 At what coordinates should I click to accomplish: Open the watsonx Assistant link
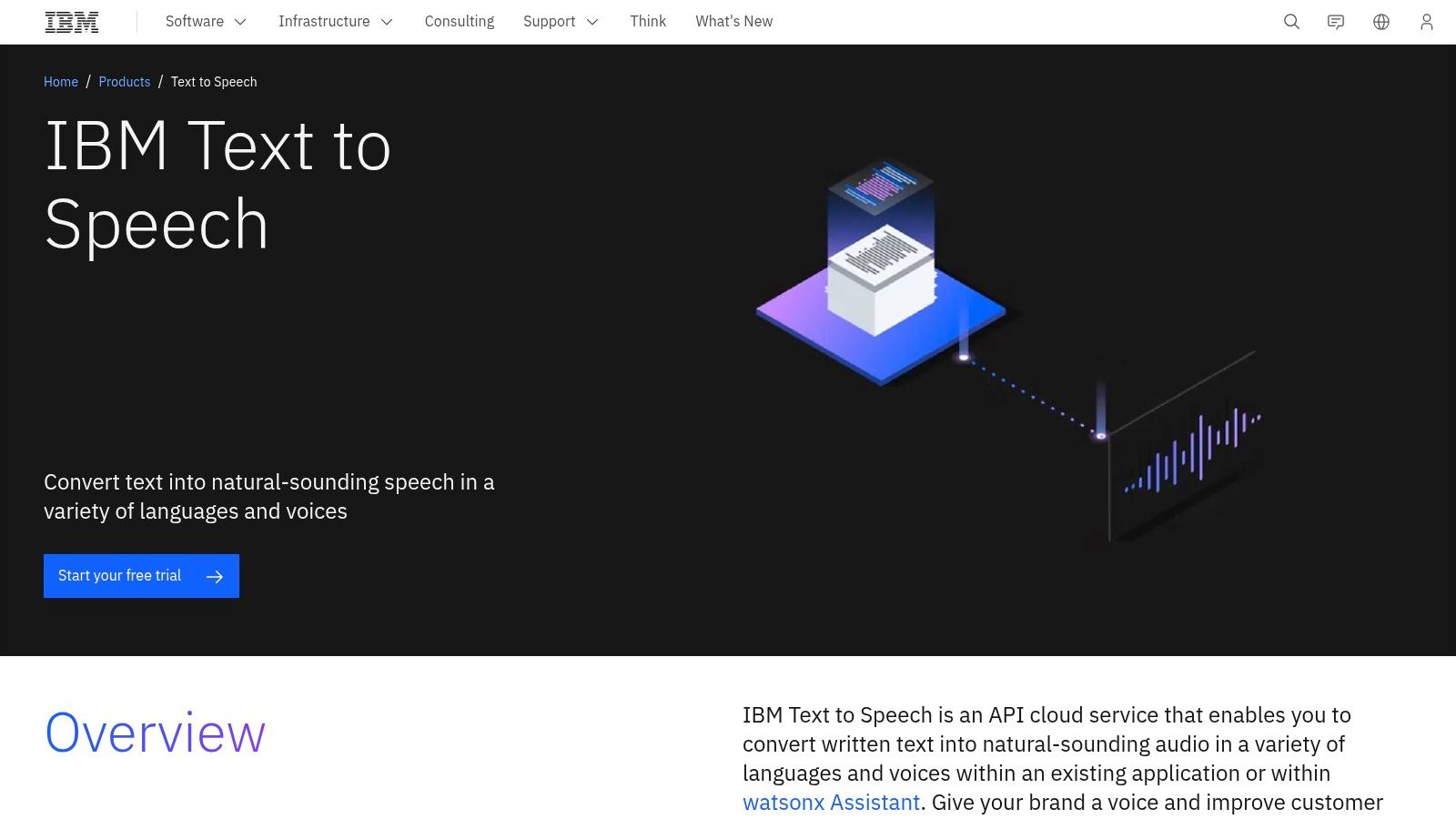[831, 803]
